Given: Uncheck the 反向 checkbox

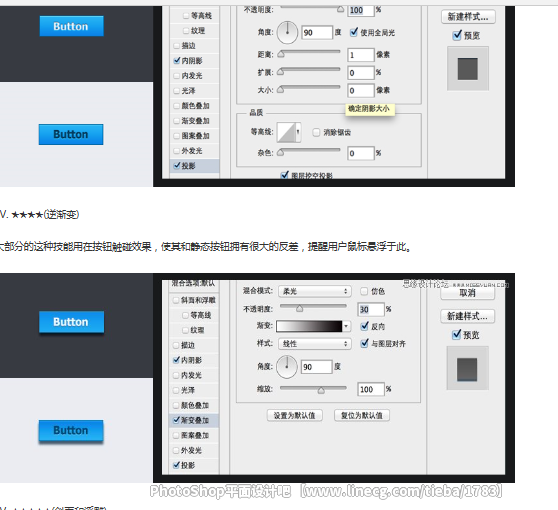Looking at the screenshot, I should 364,326.
